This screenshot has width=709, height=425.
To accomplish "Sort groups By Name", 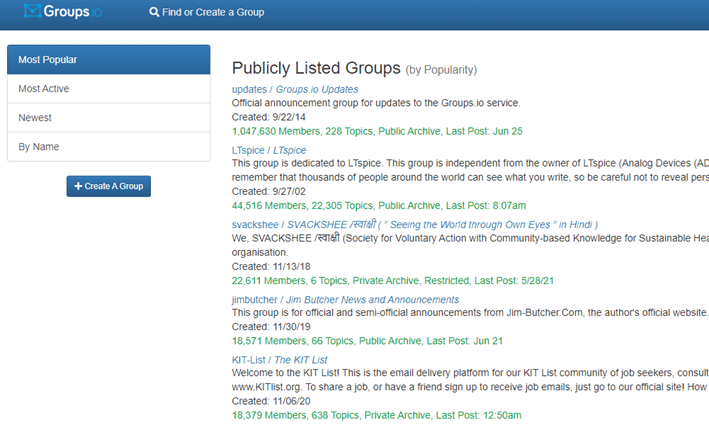I will pyautogui.click(x=109, y=146).
